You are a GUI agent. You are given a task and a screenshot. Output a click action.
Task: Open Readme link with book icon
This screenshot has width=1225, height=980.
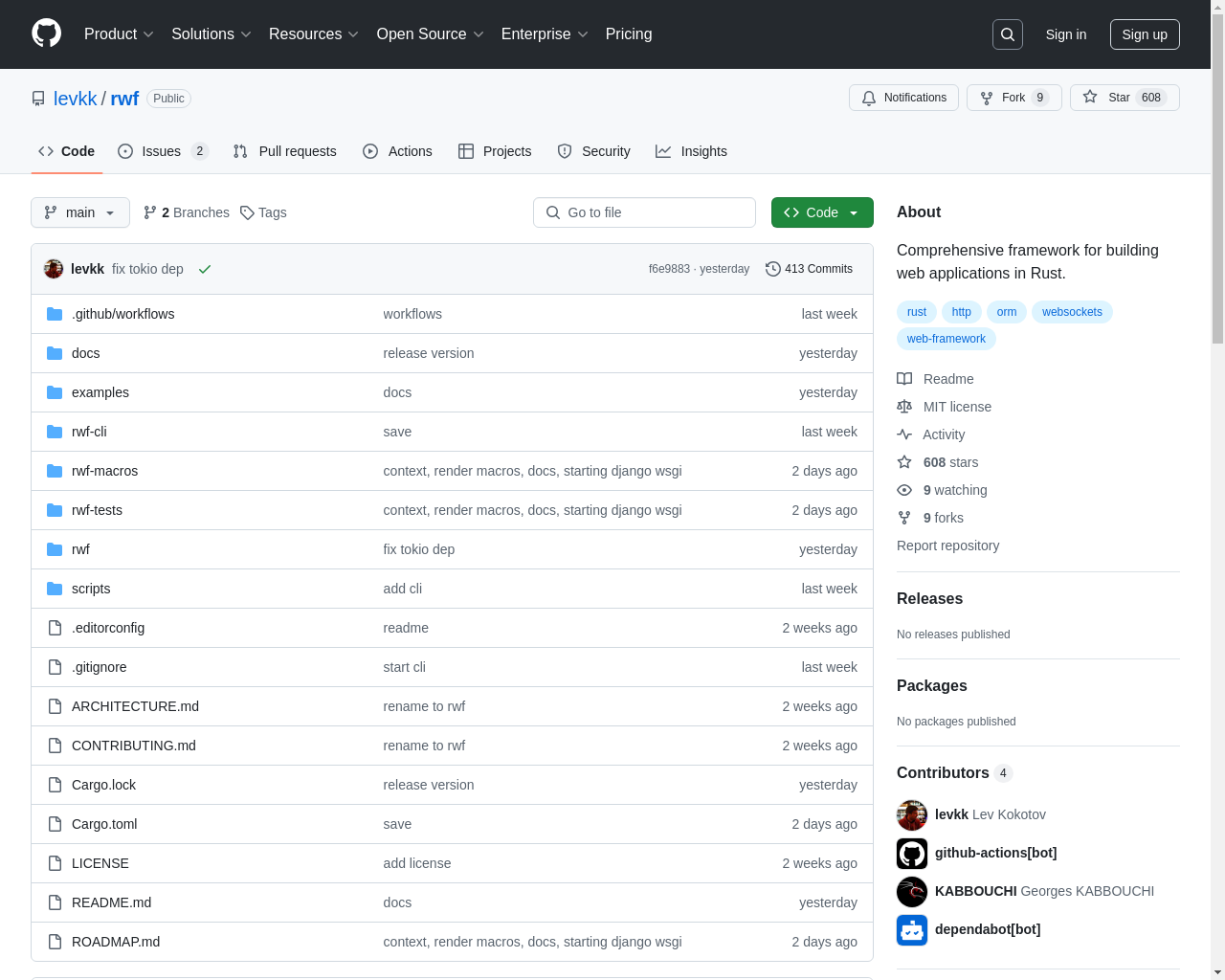tap(935, 379)
